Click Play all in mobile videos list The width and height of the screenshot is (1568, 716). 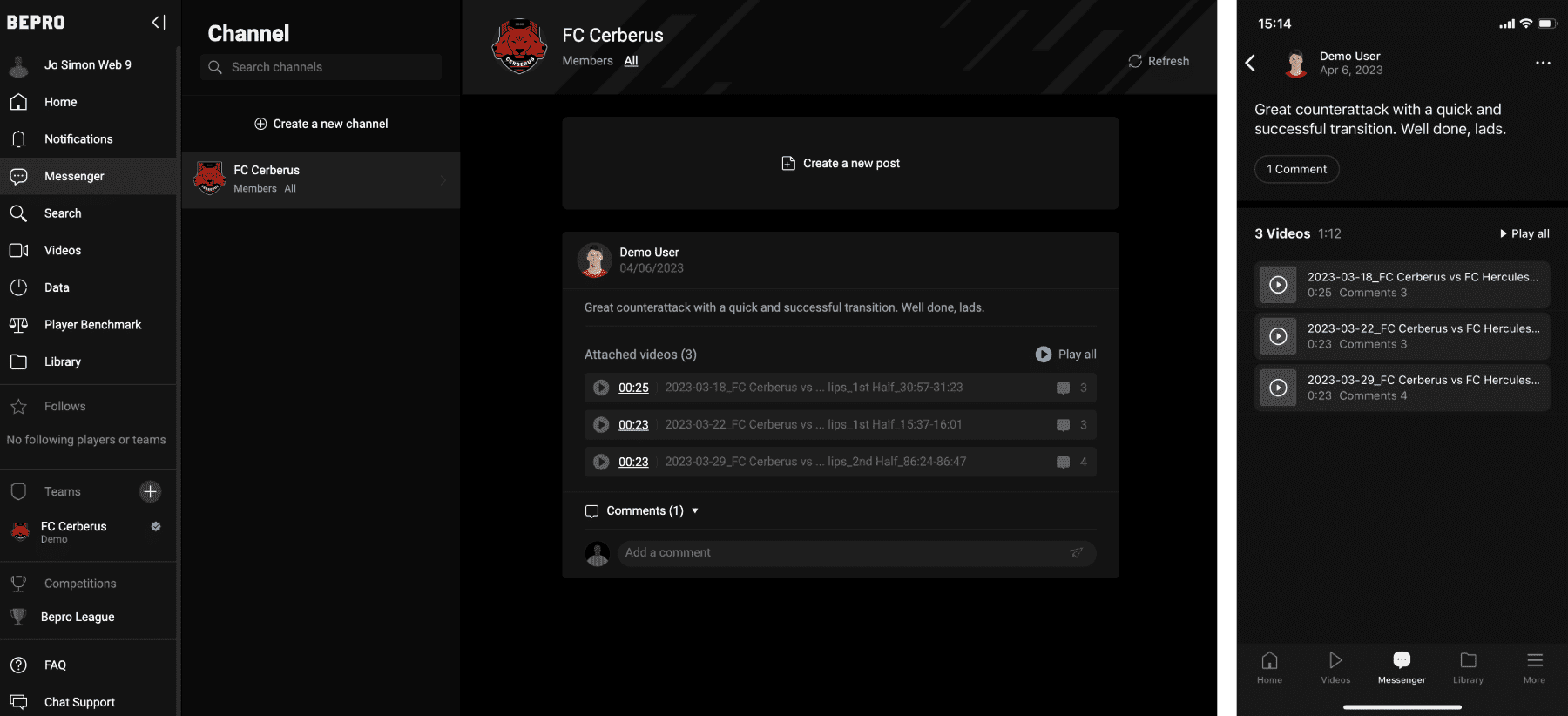[x=1524, y=233]
